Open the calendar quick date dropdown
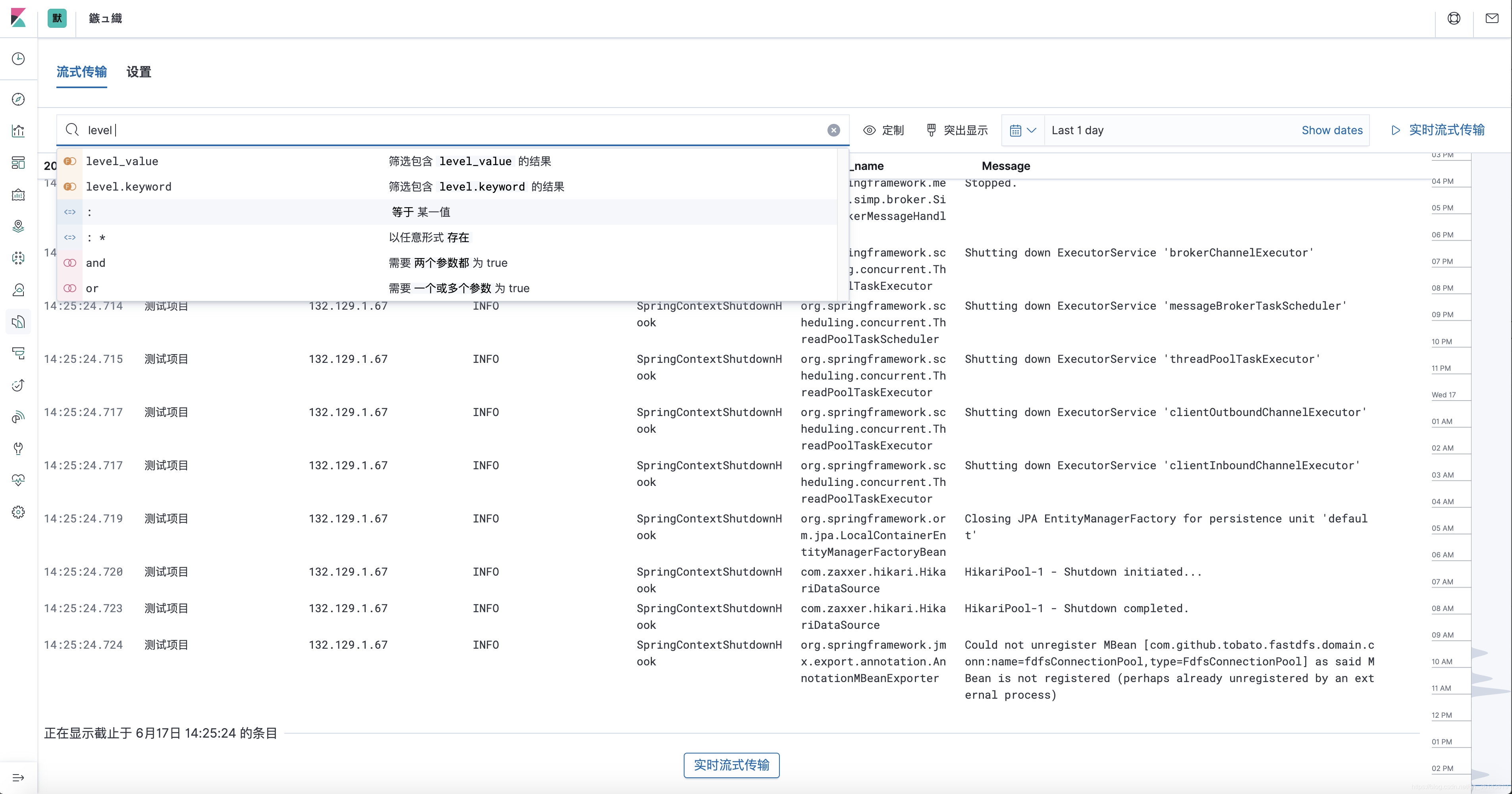1512x794 pixels. [x=1022, y=130]
